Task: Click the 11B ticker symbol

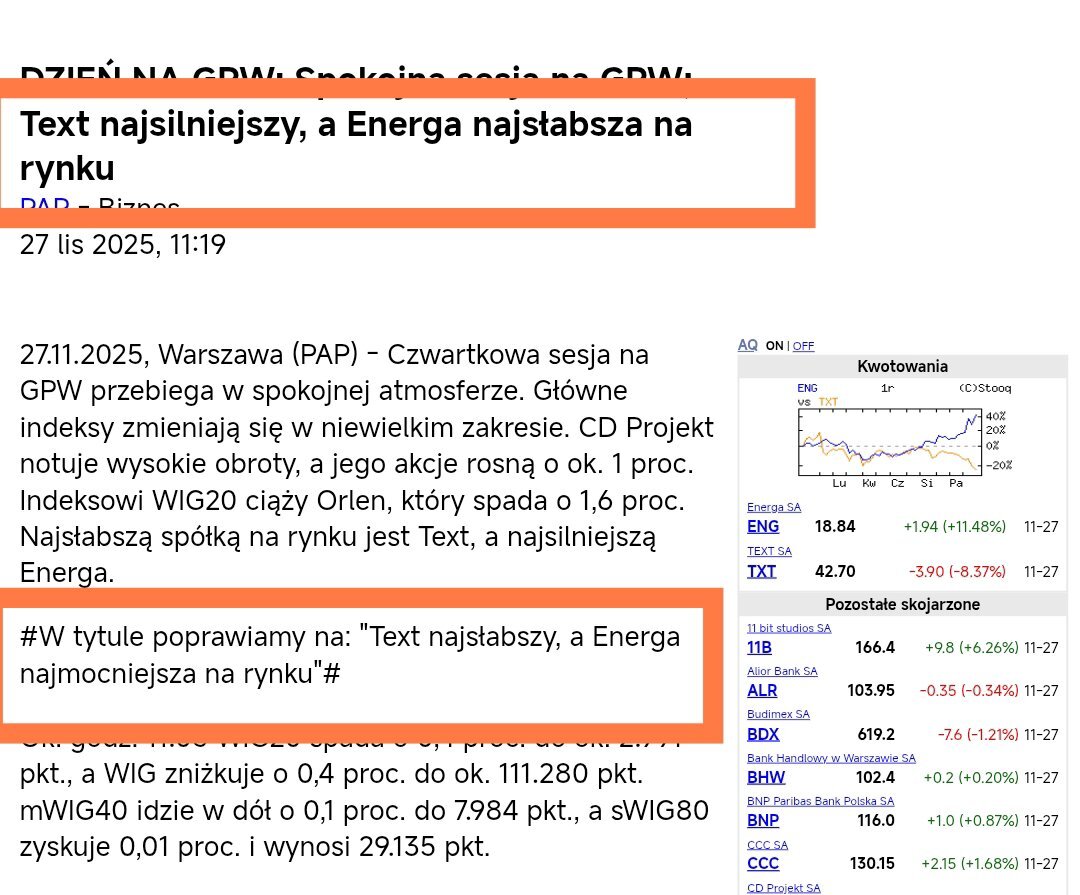Action: (x=759, y=648)
